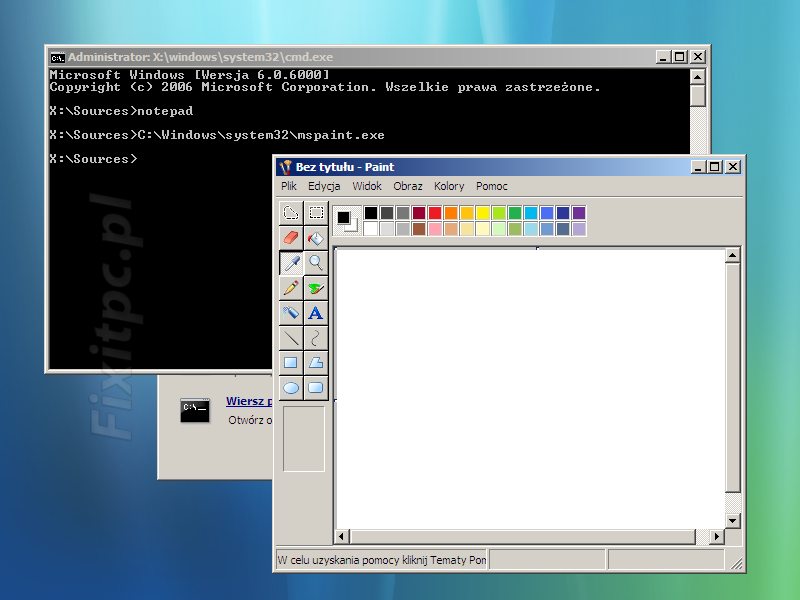This screenshot has width=800, height=600.
Task: Pick the Rectangle shape tool
Action: [291, 363]
